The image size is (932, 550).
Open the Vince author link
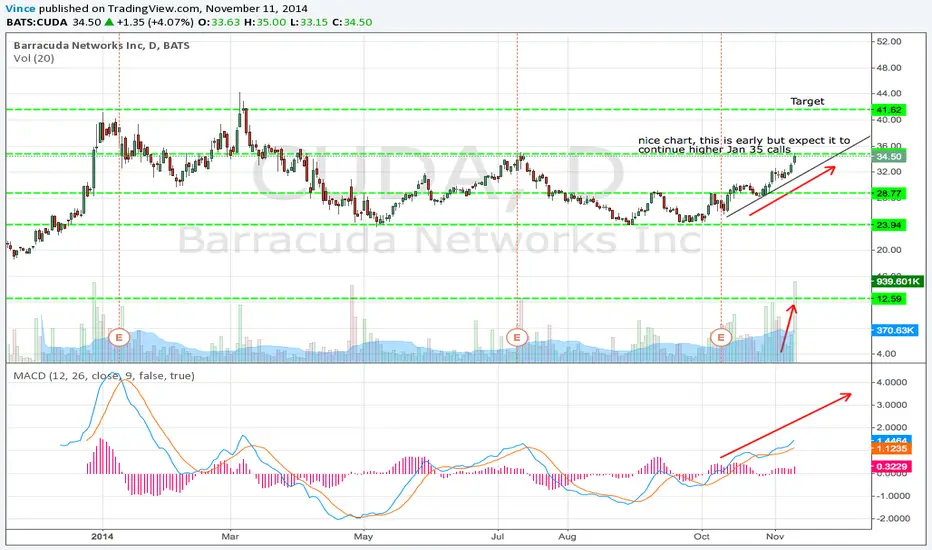click(x=20, y=9)
